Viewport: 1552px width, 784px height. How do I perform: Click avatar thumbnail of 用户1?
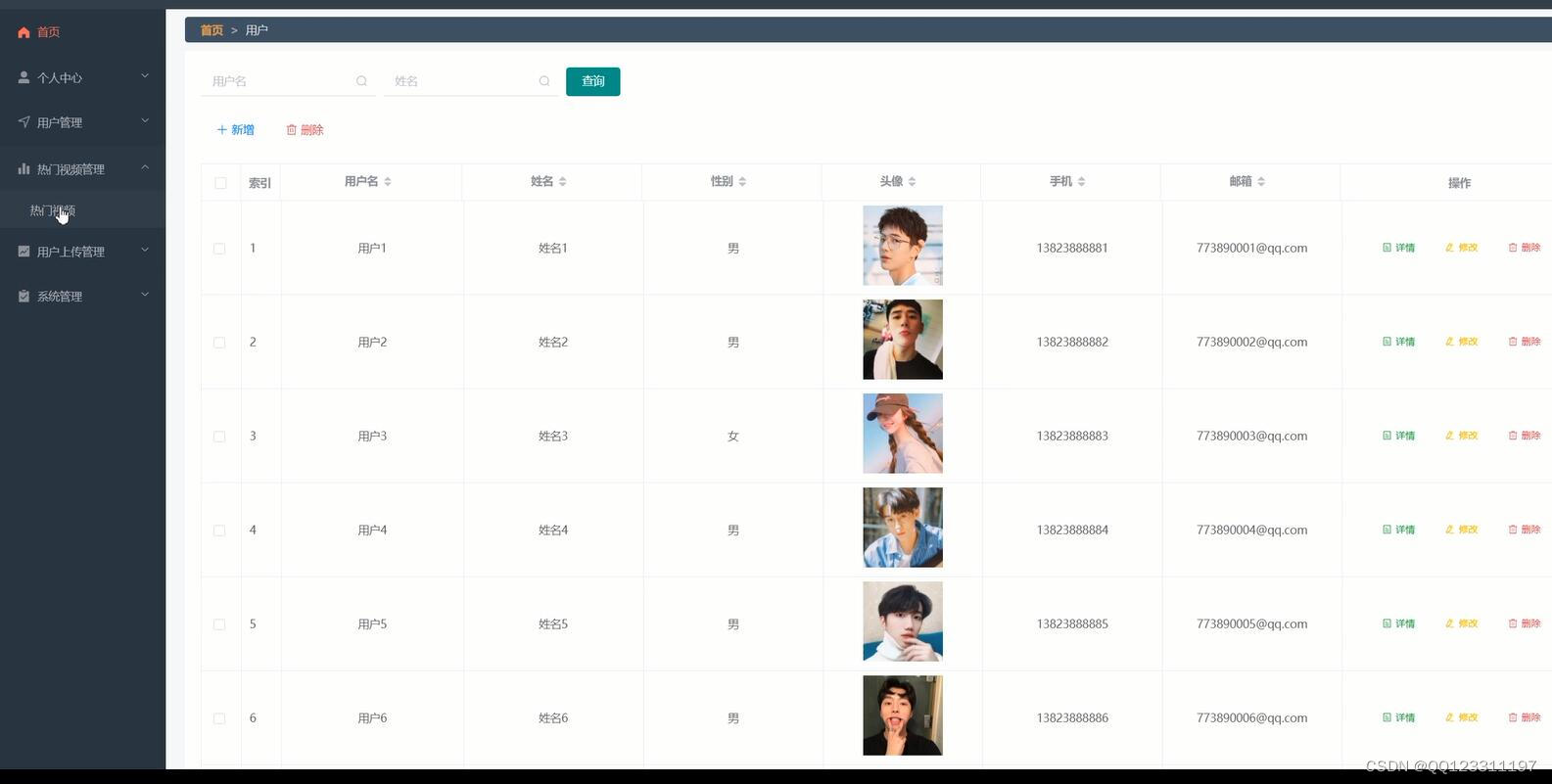pos(903,246)
